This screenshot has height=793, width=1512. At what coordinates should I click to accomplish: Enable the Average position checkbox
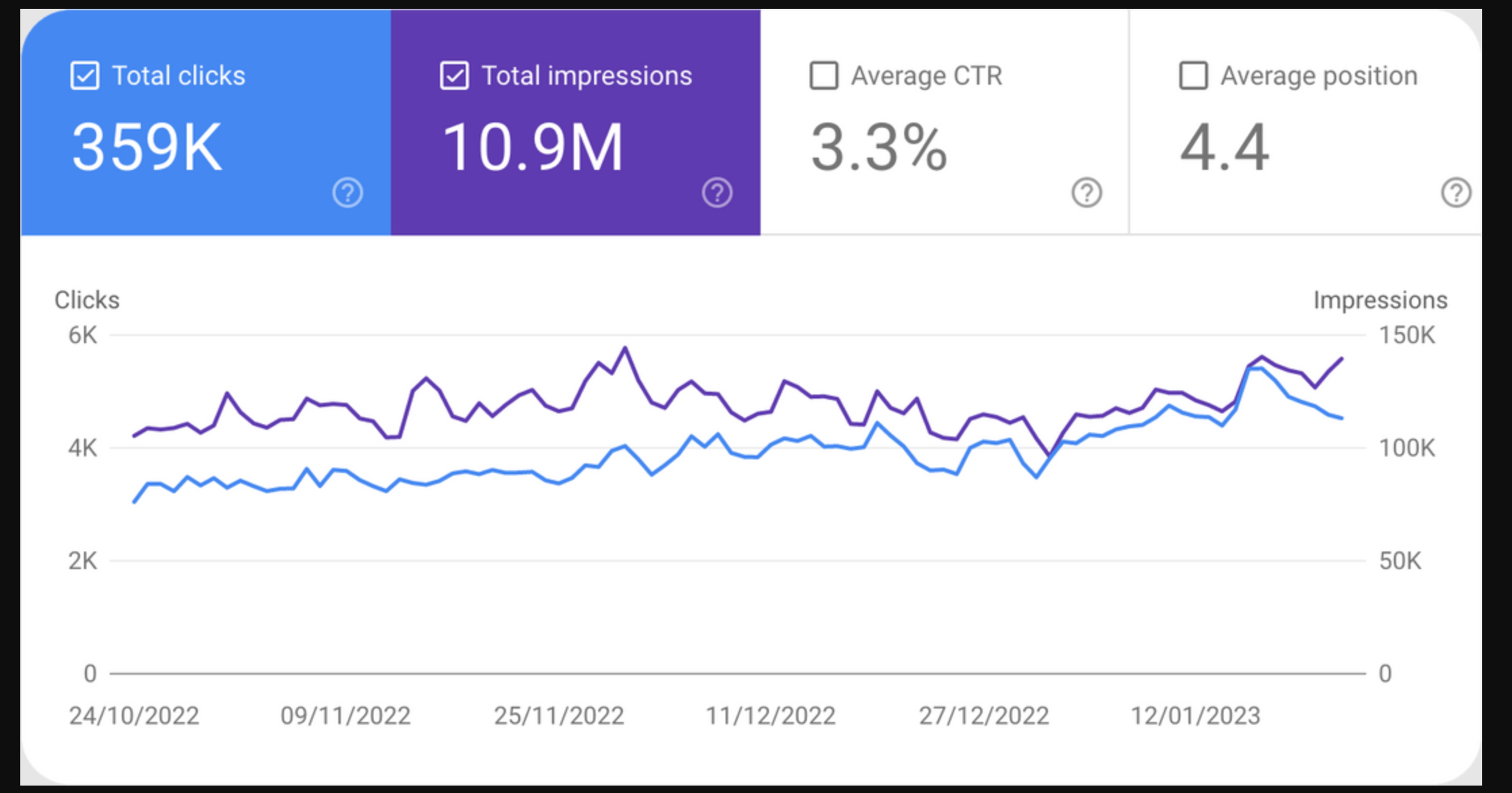pyautogui.click(x=1193, y=76)
